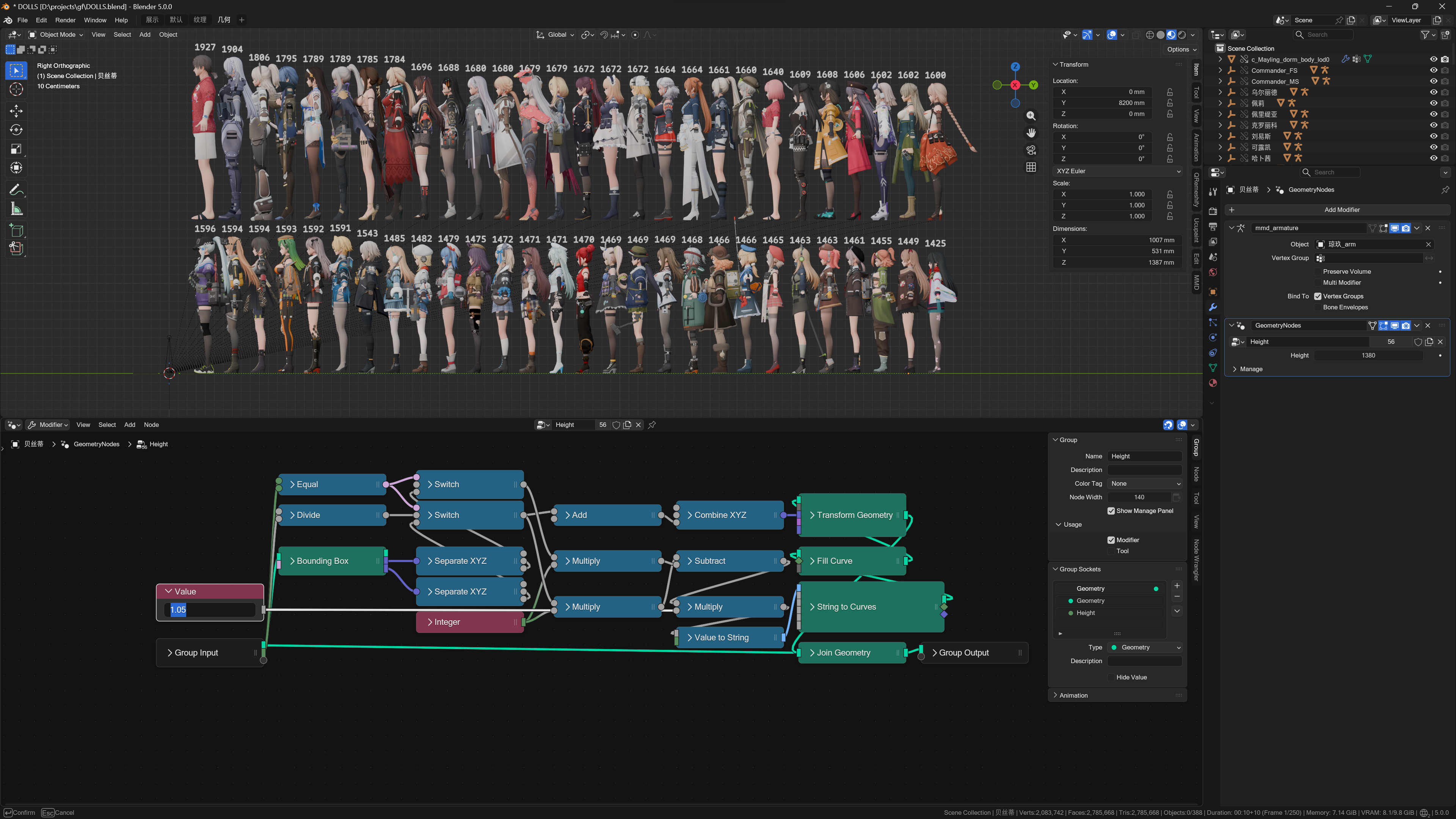Image resolution: width=1456 pixels, height=819 pixels.
Task: Click the group Name field containing Height
Action: 1145,456
